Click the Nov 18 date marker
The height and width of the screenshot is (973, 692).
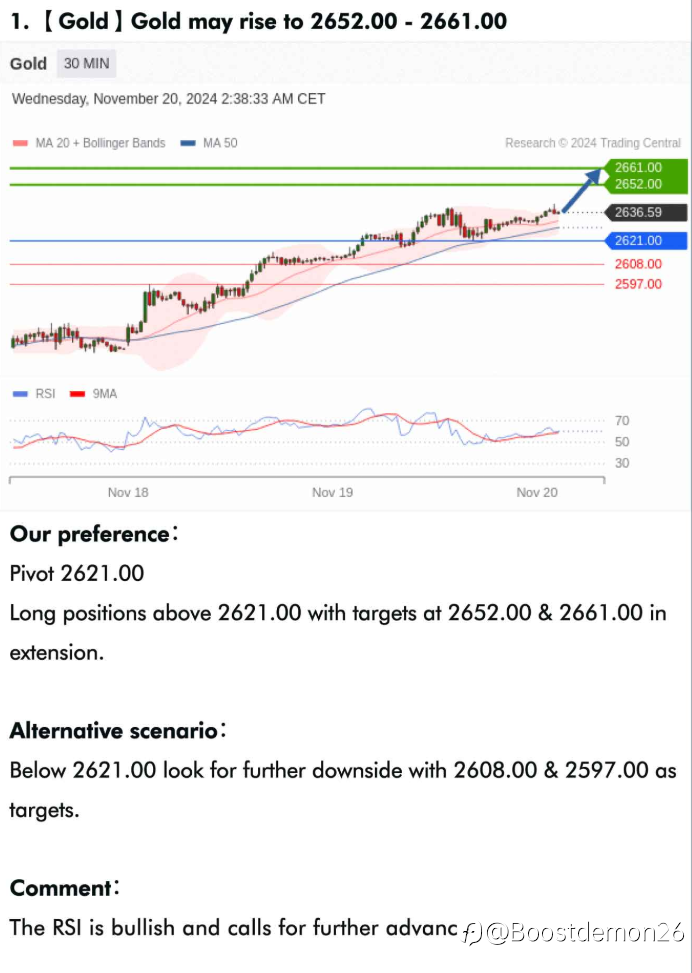point(128,492)
